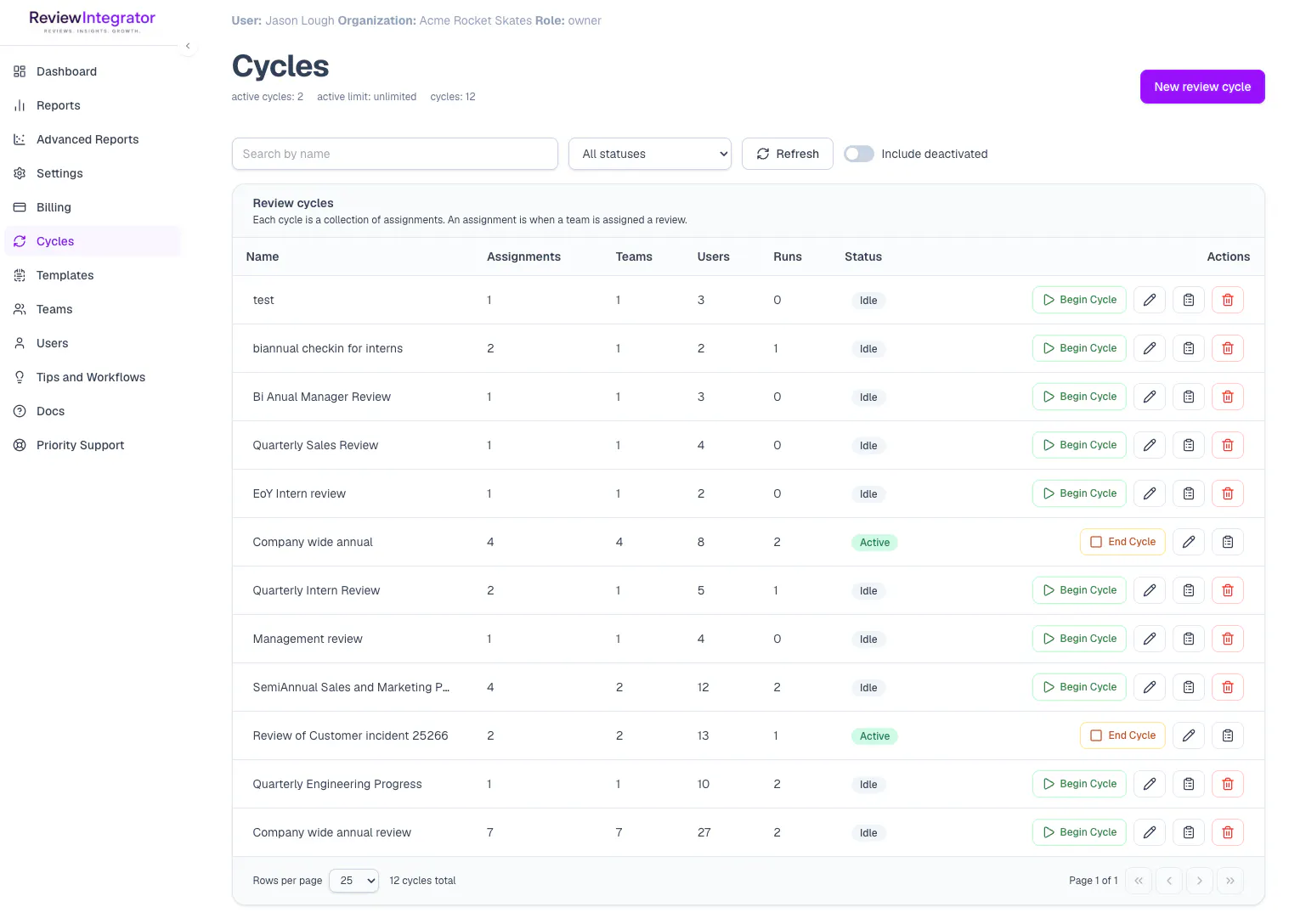Screen dimensions: 1306x924
Task: Delete 'biannual checkin for interns' cycle
Action: pyautogui.click(x=1228, y=348)
